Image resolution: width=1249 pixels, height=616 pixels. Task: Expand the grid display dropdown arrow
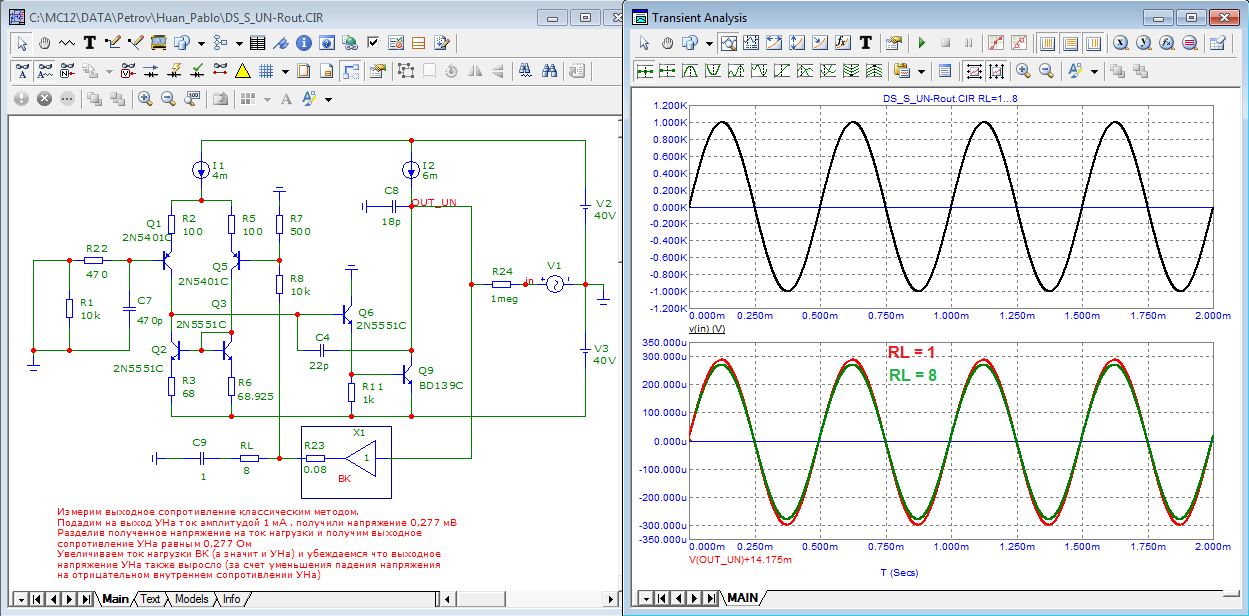285,71
